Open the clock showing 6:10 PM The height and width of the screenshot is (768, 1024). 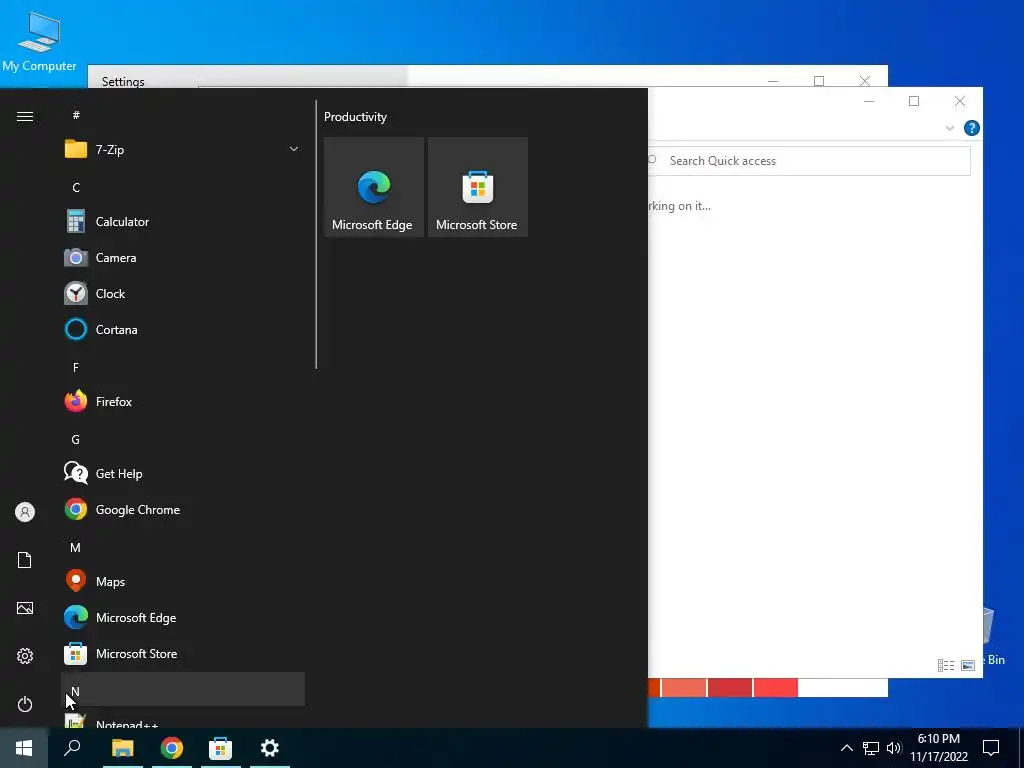[939, 748]
